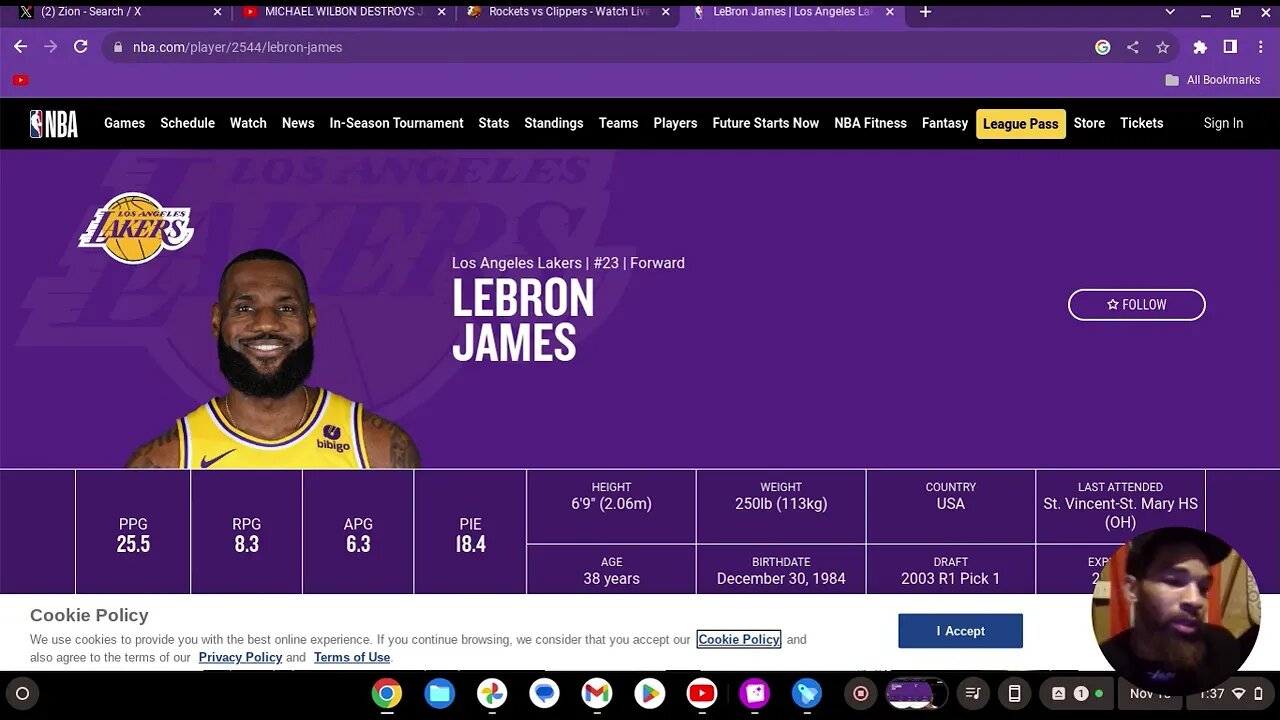Open the Messages app on the shelf
Image resolution: width=1280 pixels, height=720 pixels.
pyautogui.click(x=544, y=693)
